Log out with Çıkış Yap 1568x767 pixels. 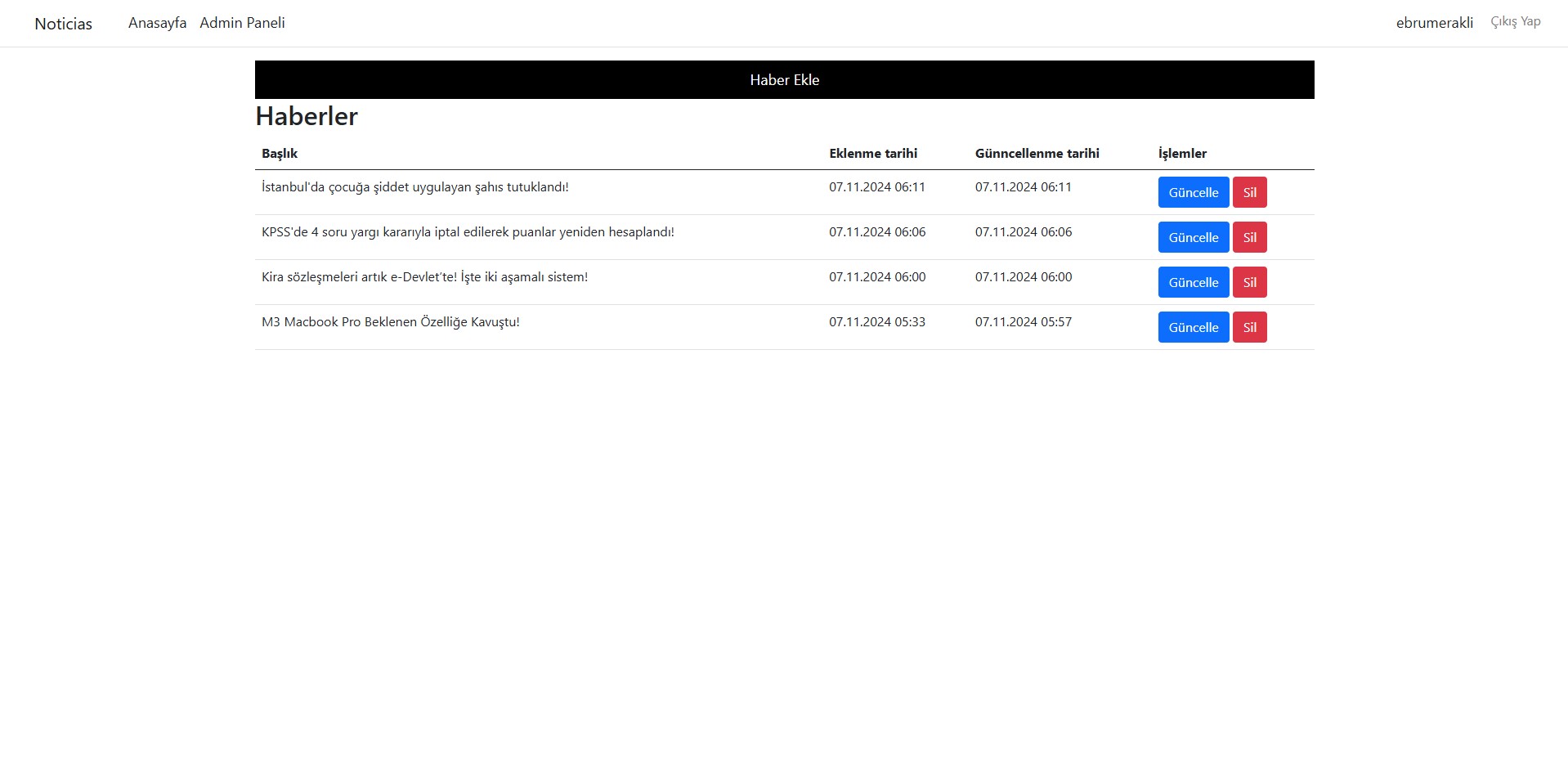coord(1515,22)
